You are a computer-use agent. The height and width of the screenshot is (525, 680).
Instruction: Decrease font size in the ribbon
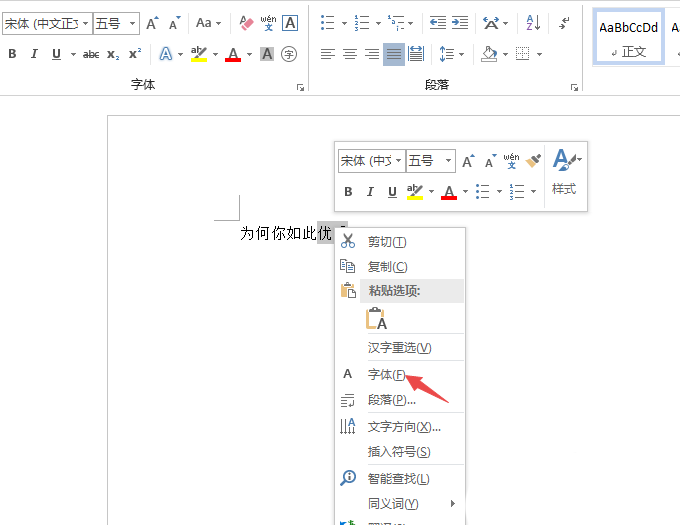click(175, 23)
